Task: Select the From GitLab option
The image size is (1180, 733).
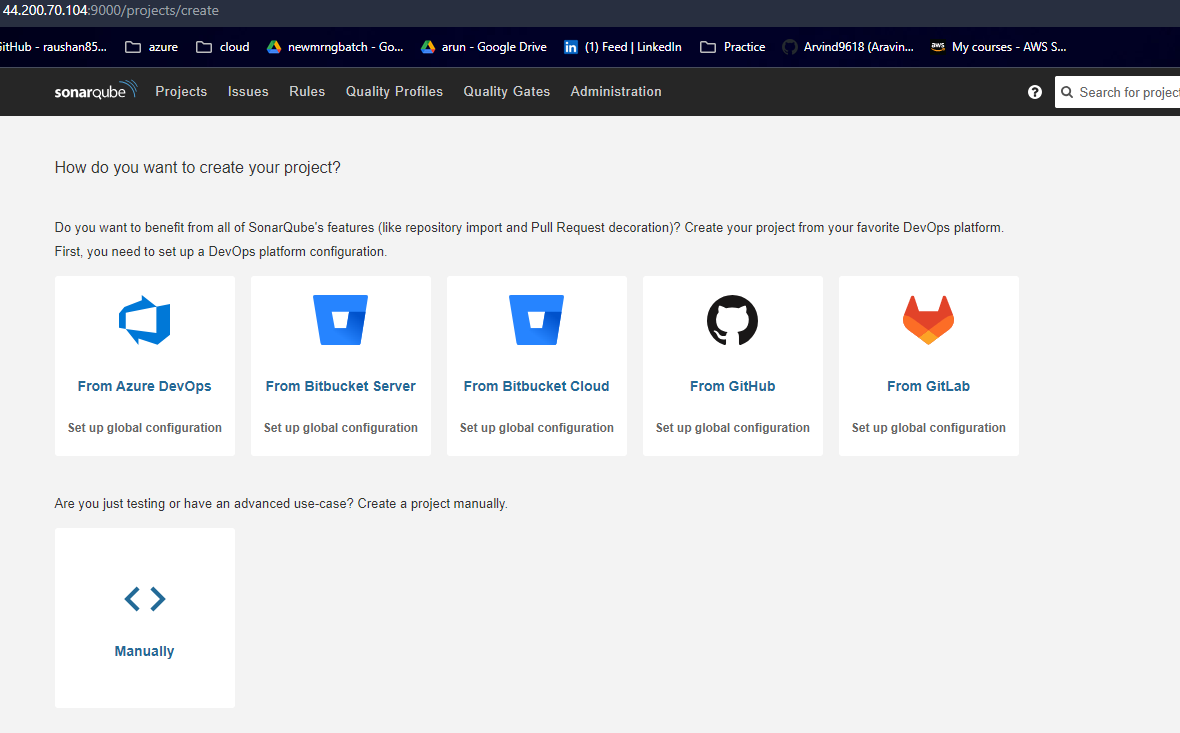Action: point(928,386)
